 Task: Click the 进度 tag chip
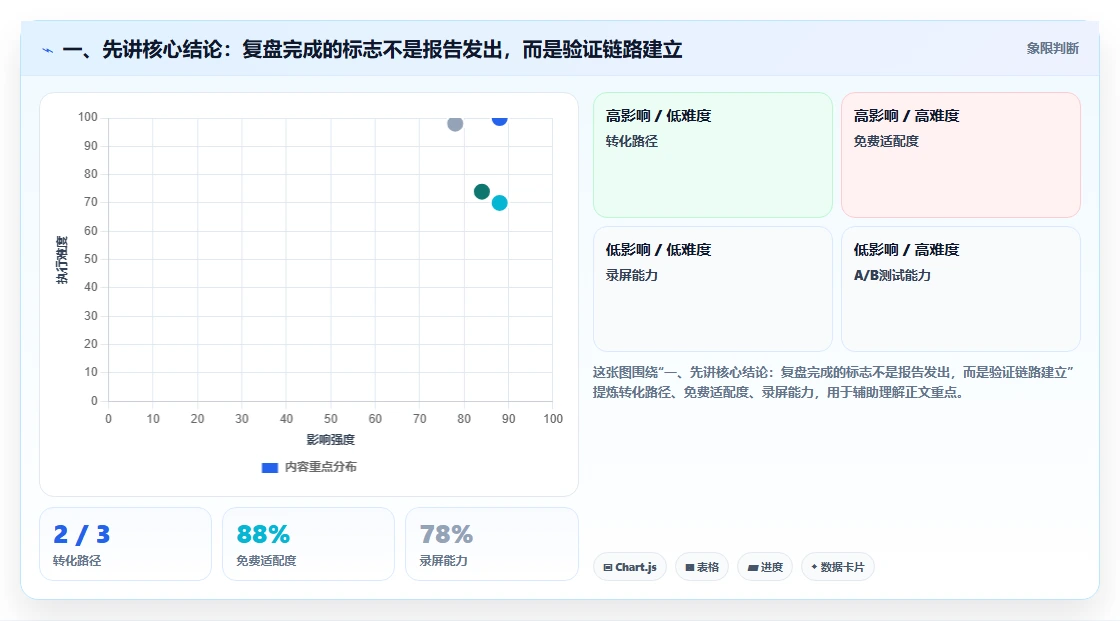[x=765, y=567]
